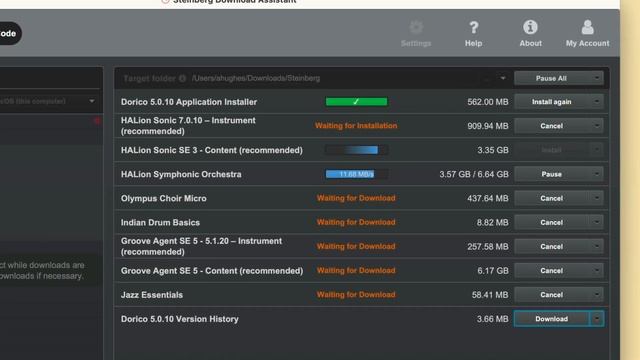
Task: Click Waiting for Installation status text
Action: click(356, 126)
